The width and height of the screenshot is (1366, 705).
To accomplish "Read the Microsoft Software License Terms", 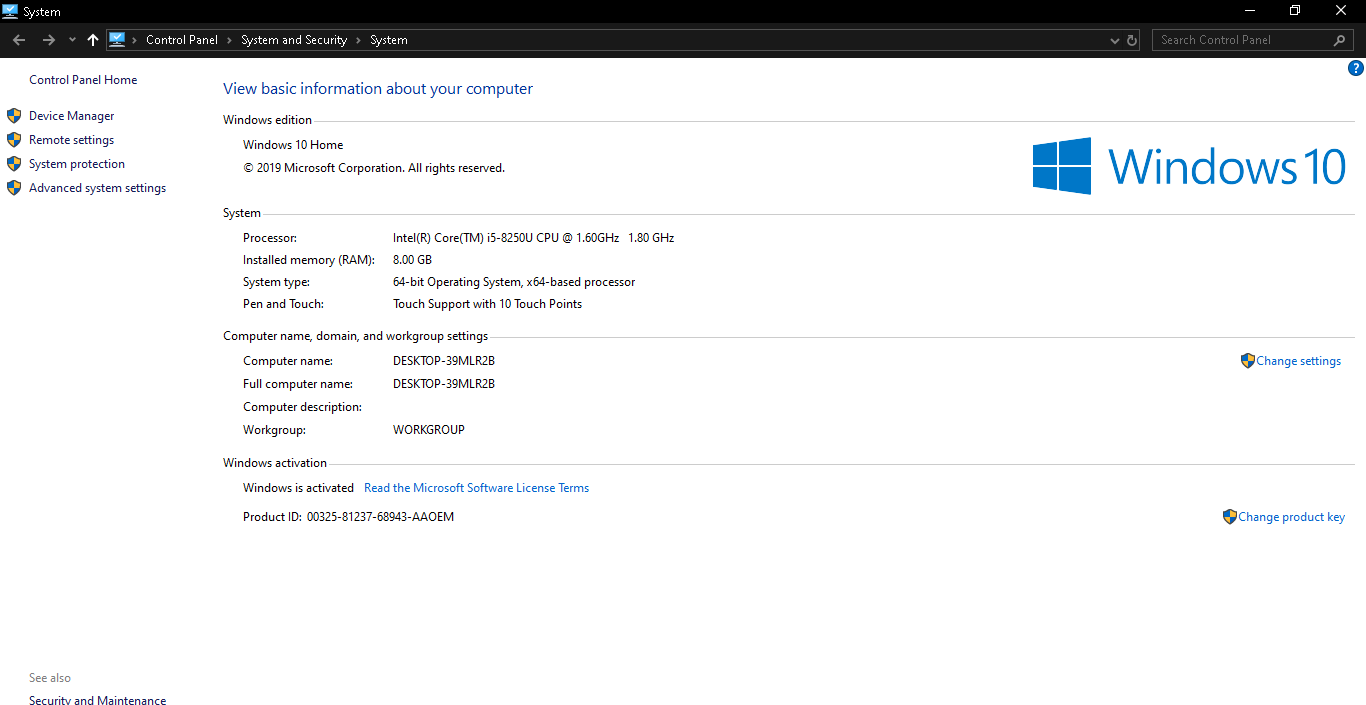I will 477,488.
